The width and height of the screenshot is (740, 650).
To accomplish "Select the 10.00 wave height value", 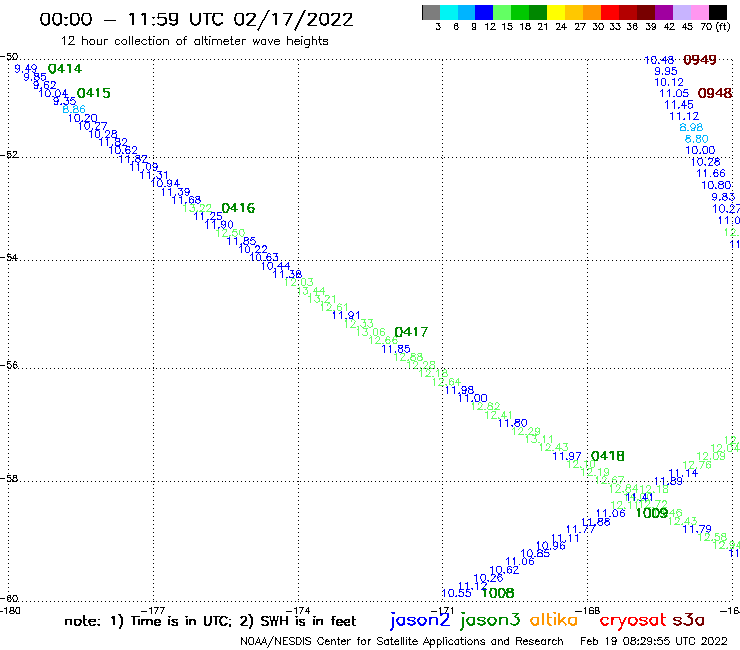I will [700, 151].
